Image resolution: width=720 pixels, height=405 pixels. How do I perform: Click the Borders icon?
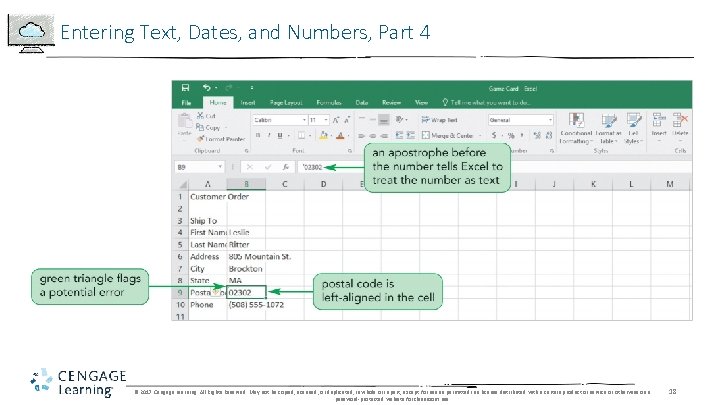pyautogui.click(x=302, y=135)
